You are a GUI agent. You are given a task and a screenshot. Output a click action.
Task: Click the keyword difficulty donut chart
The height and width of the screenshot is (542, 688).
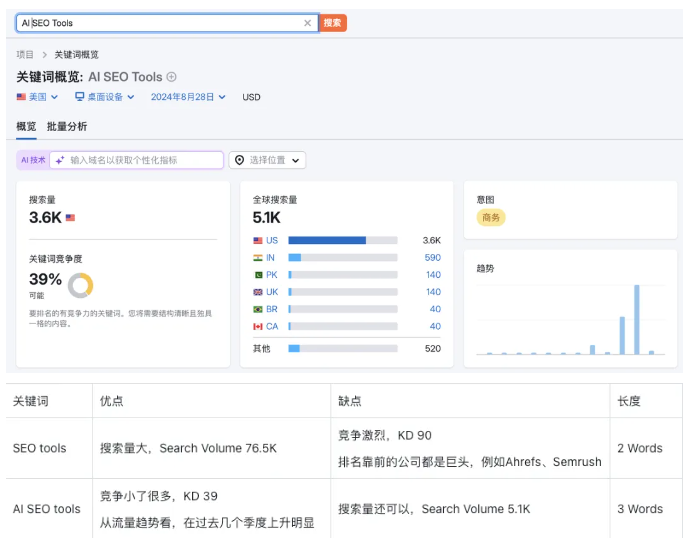click(x=80, y=285)
